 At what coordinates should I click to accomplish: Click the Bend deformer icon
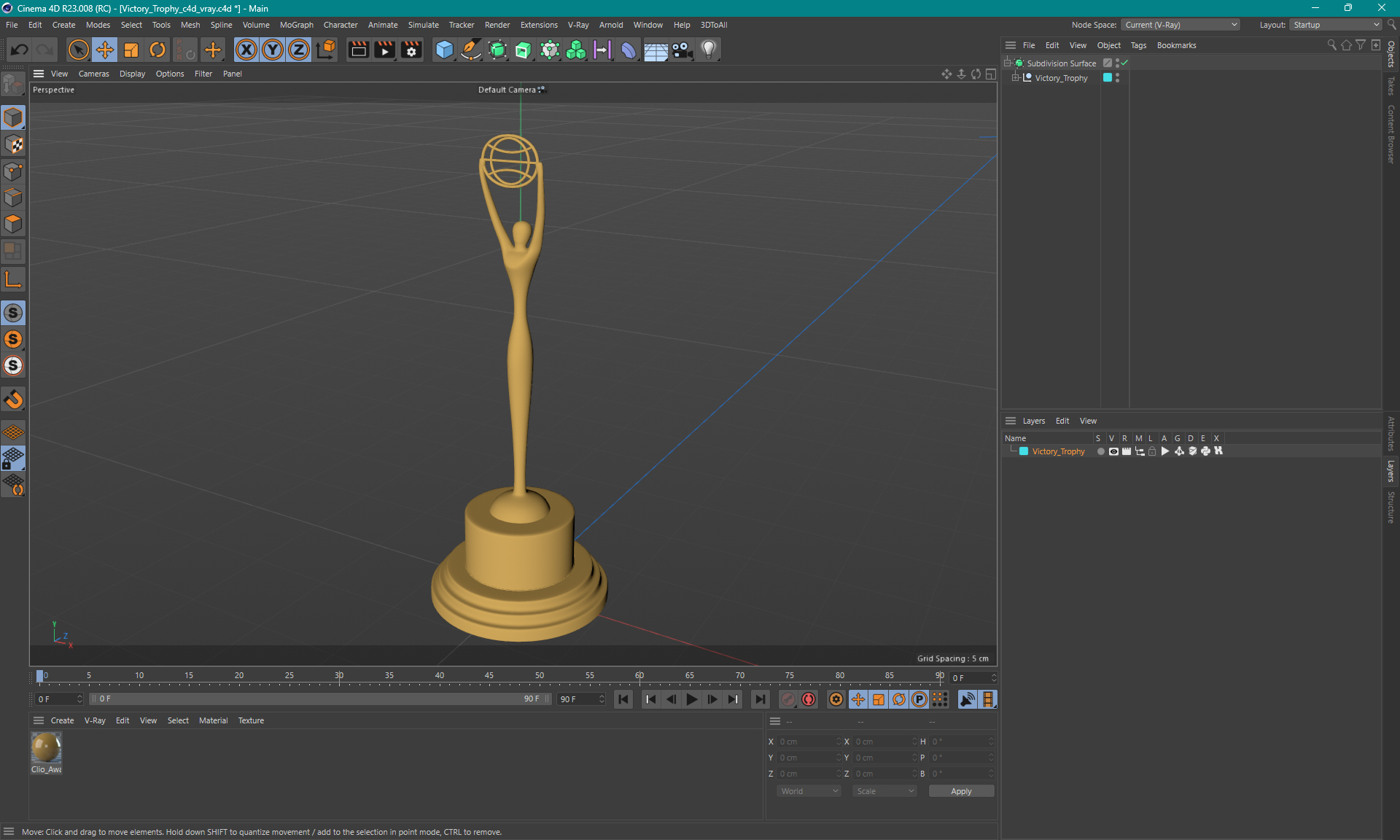click(x=629, y=50)
